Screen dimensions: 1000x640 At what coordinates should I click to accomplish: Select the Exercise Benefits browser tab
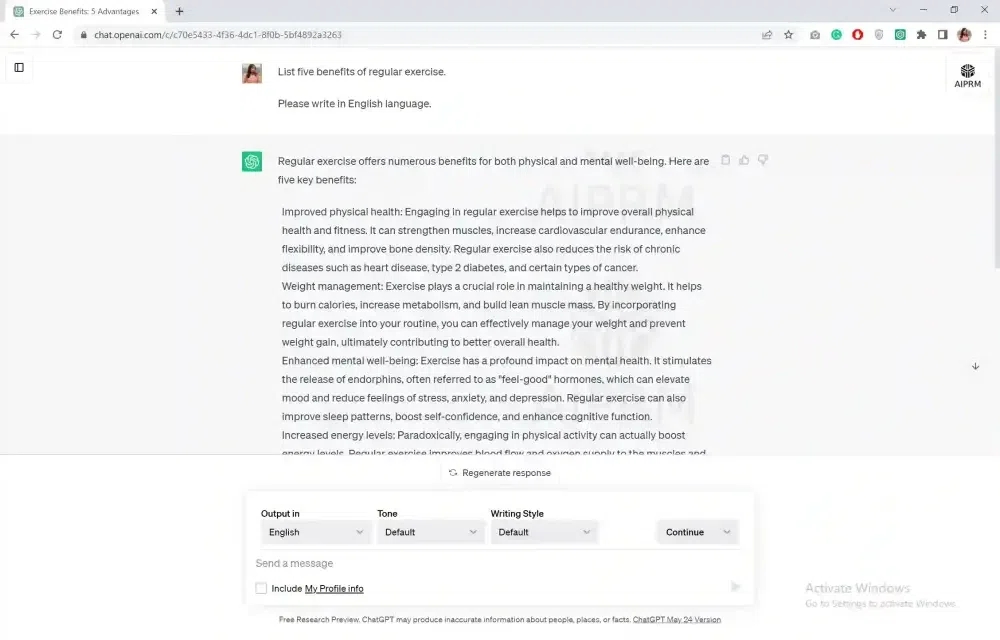84,11
